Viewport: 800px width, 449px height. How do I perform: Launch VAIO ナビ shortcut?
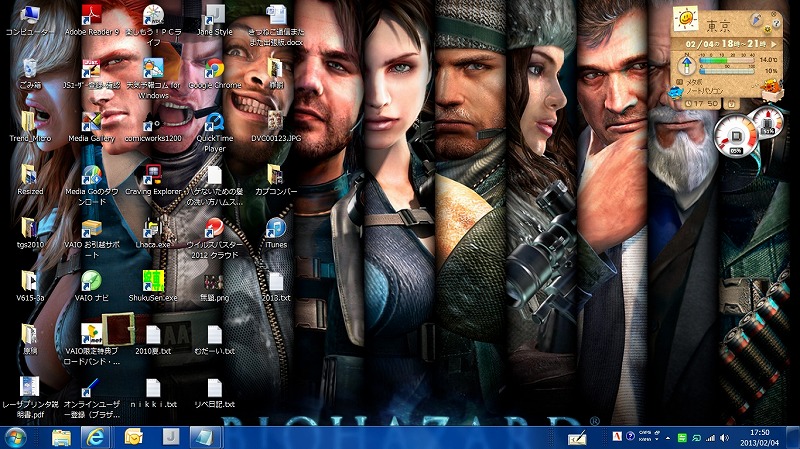point(92,286)
